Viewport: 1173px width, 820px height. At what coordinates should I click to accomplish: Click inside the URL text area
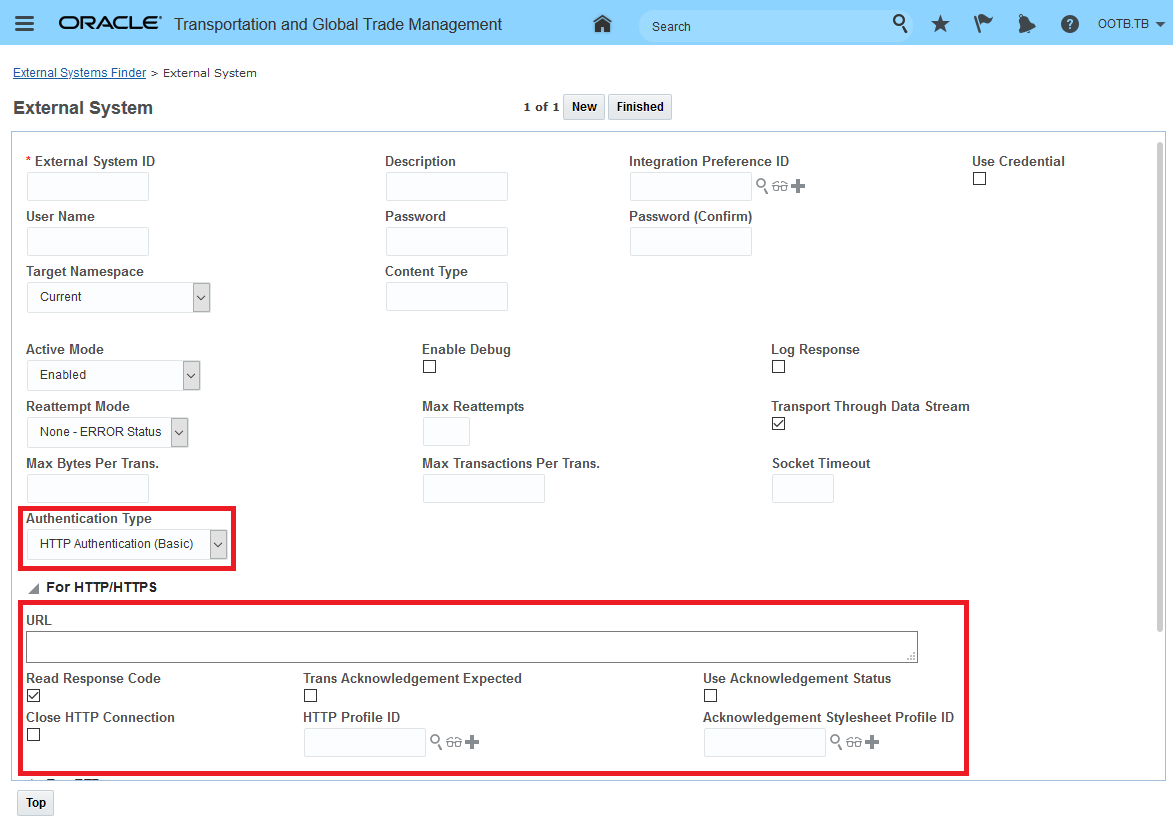pyautogui.click(x=472, y=647)
